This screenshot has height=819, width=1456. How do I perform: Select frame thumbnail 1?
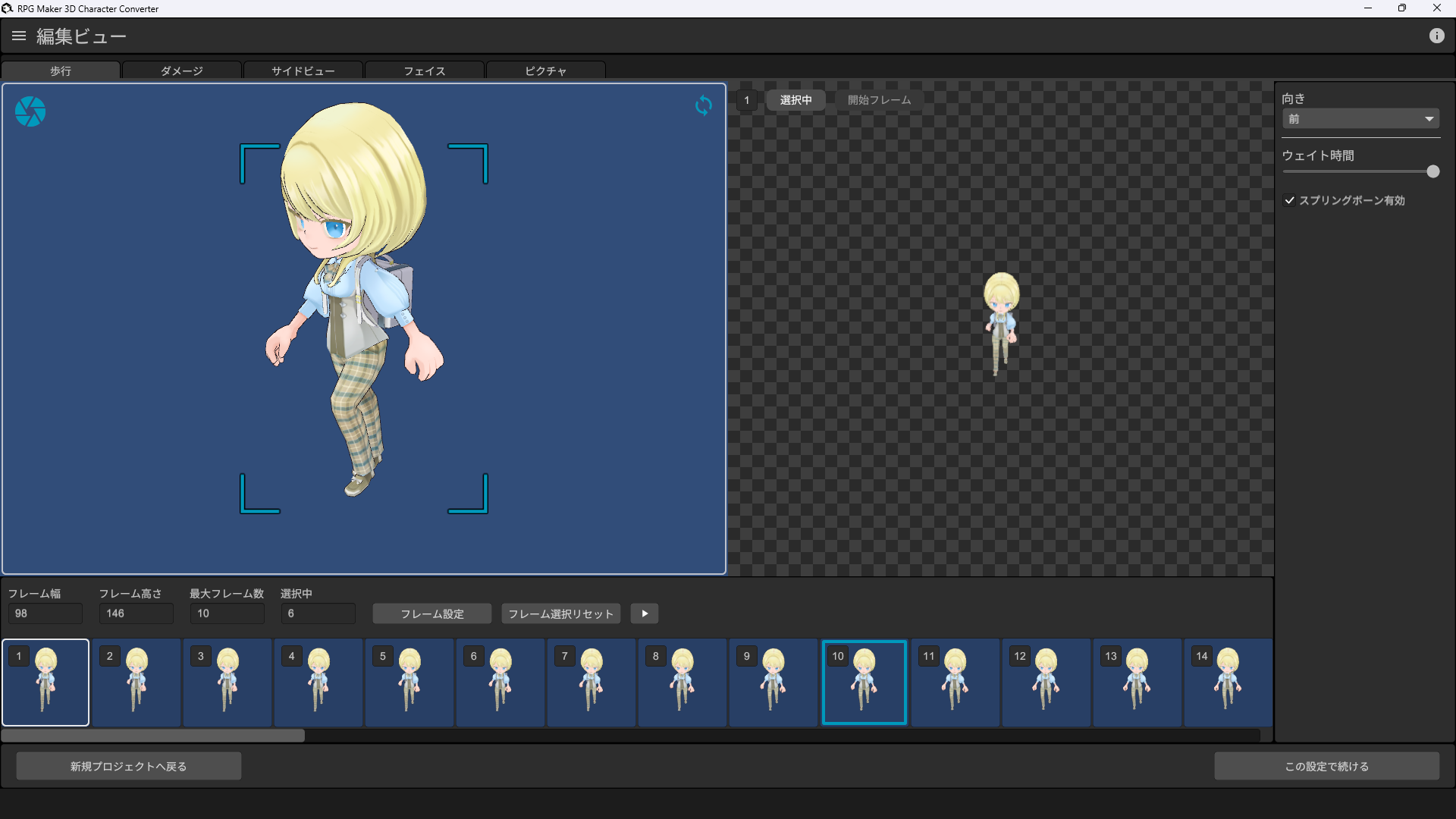45,682
